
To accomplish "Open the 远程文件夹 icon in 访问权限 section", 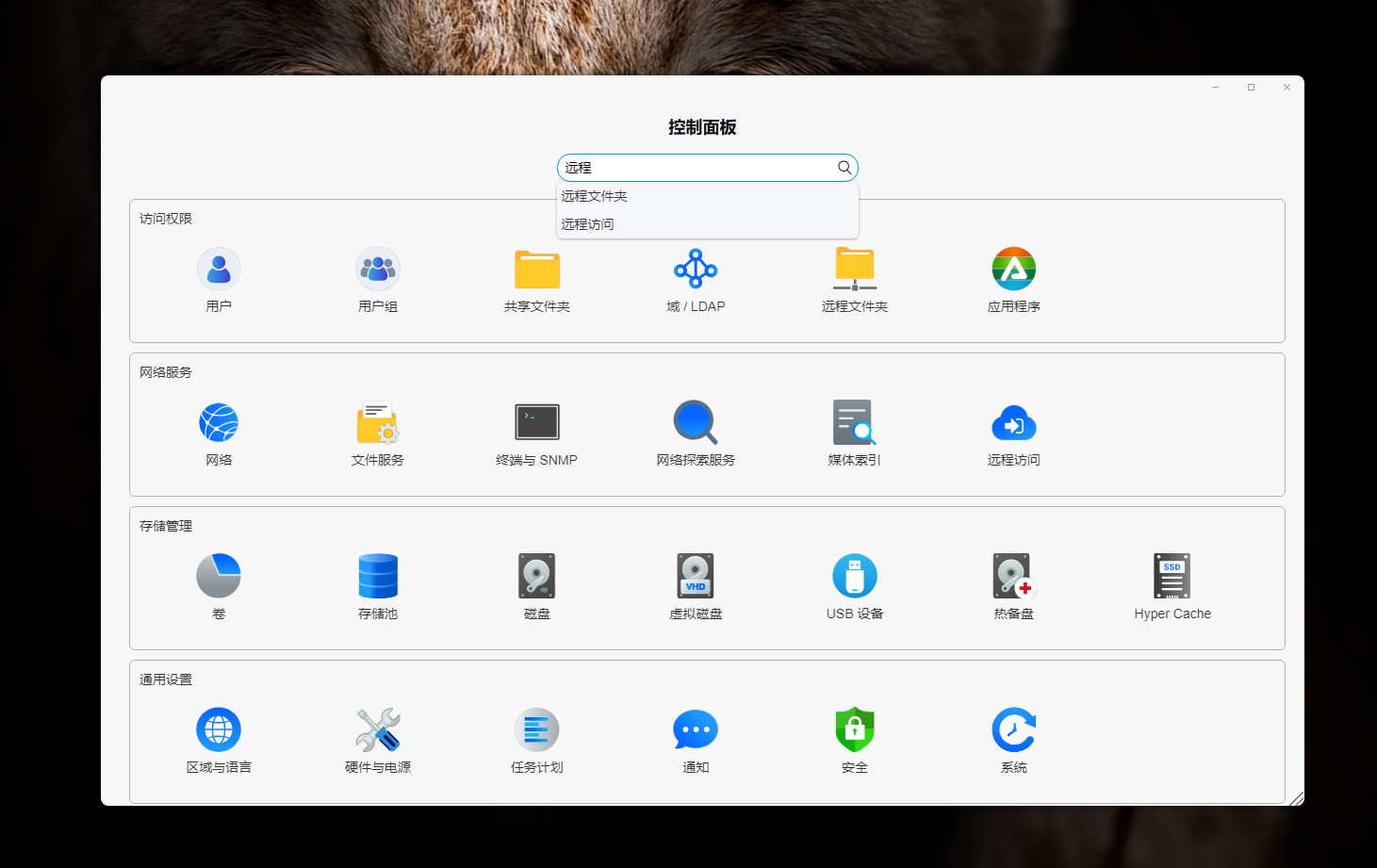I will pos(855,270).
